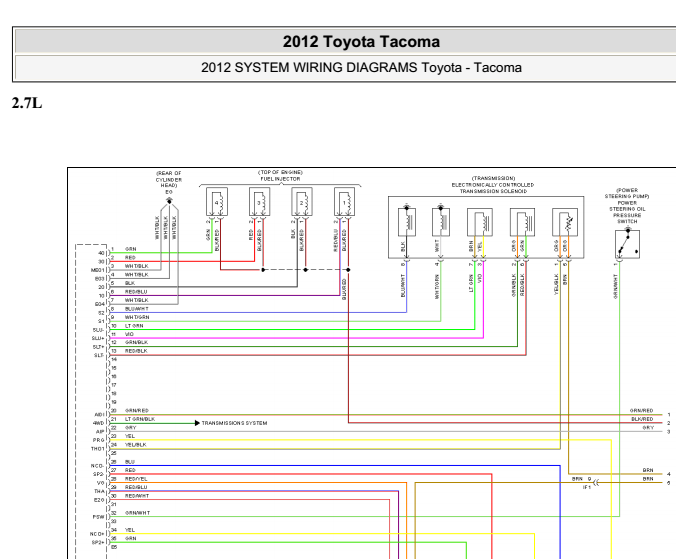
Task: Click the solenoid symbol above the BLK wire
Action: click(x=407, y=222)
